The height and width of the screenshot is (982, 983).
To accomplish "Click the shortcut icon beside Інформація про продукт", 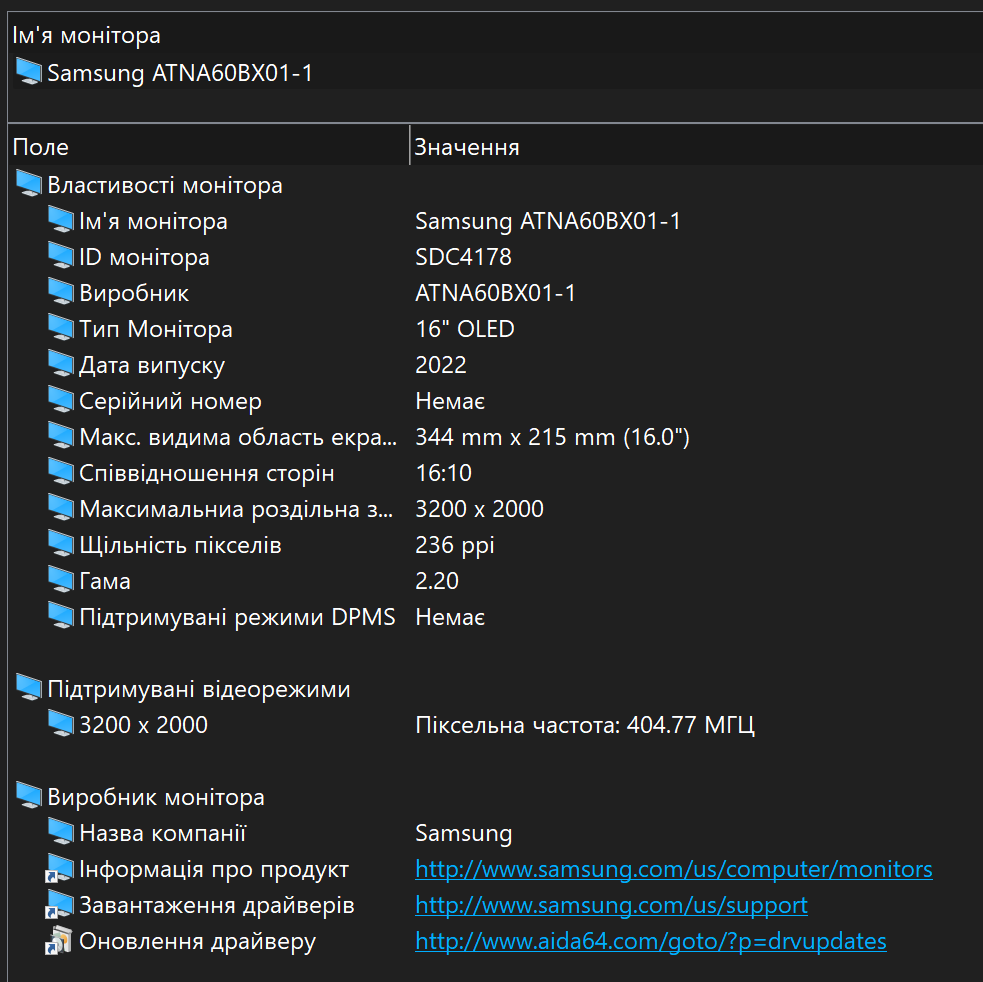I will 59,870.
